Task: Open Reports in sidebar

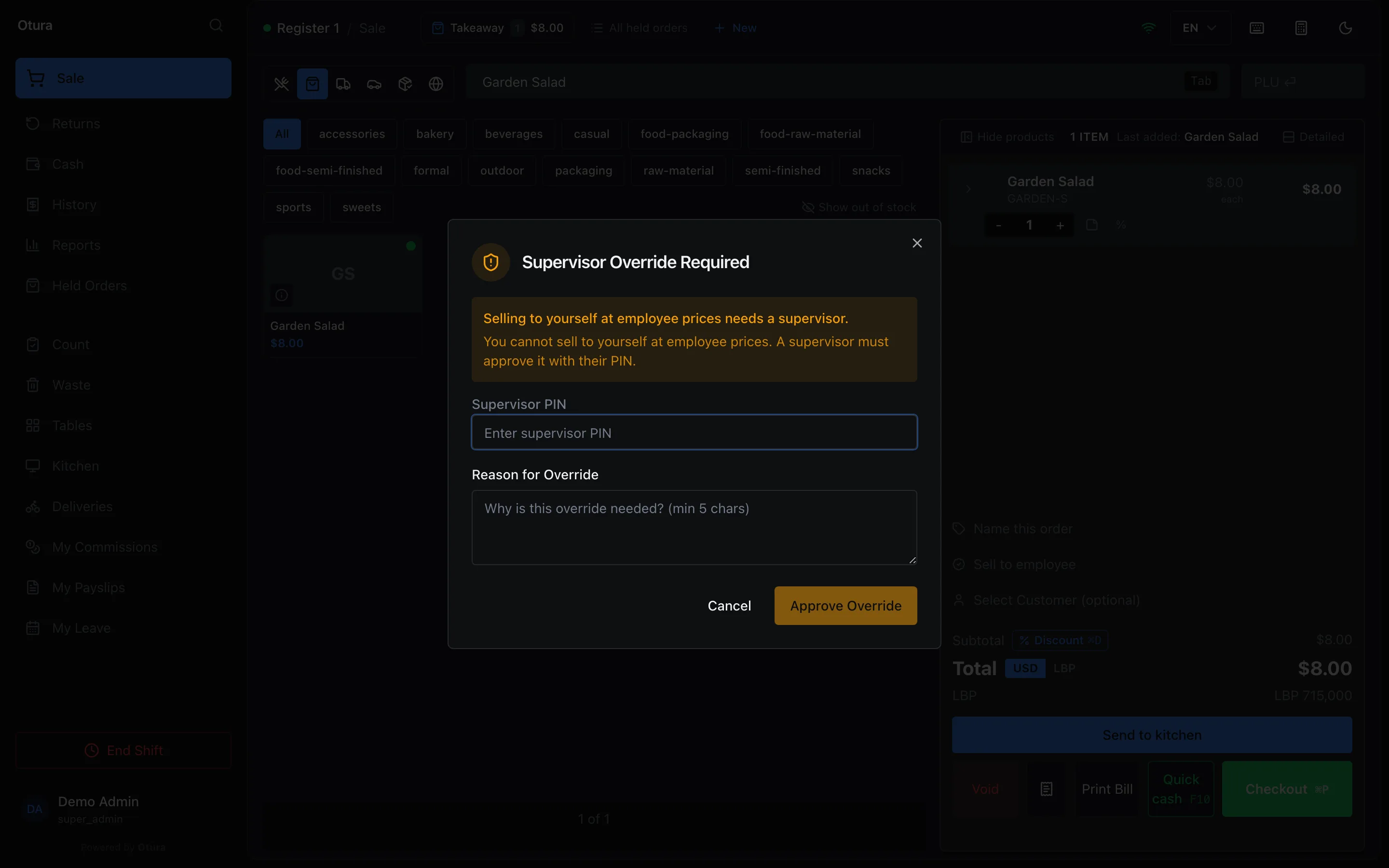Action: (x=123, y=245)
